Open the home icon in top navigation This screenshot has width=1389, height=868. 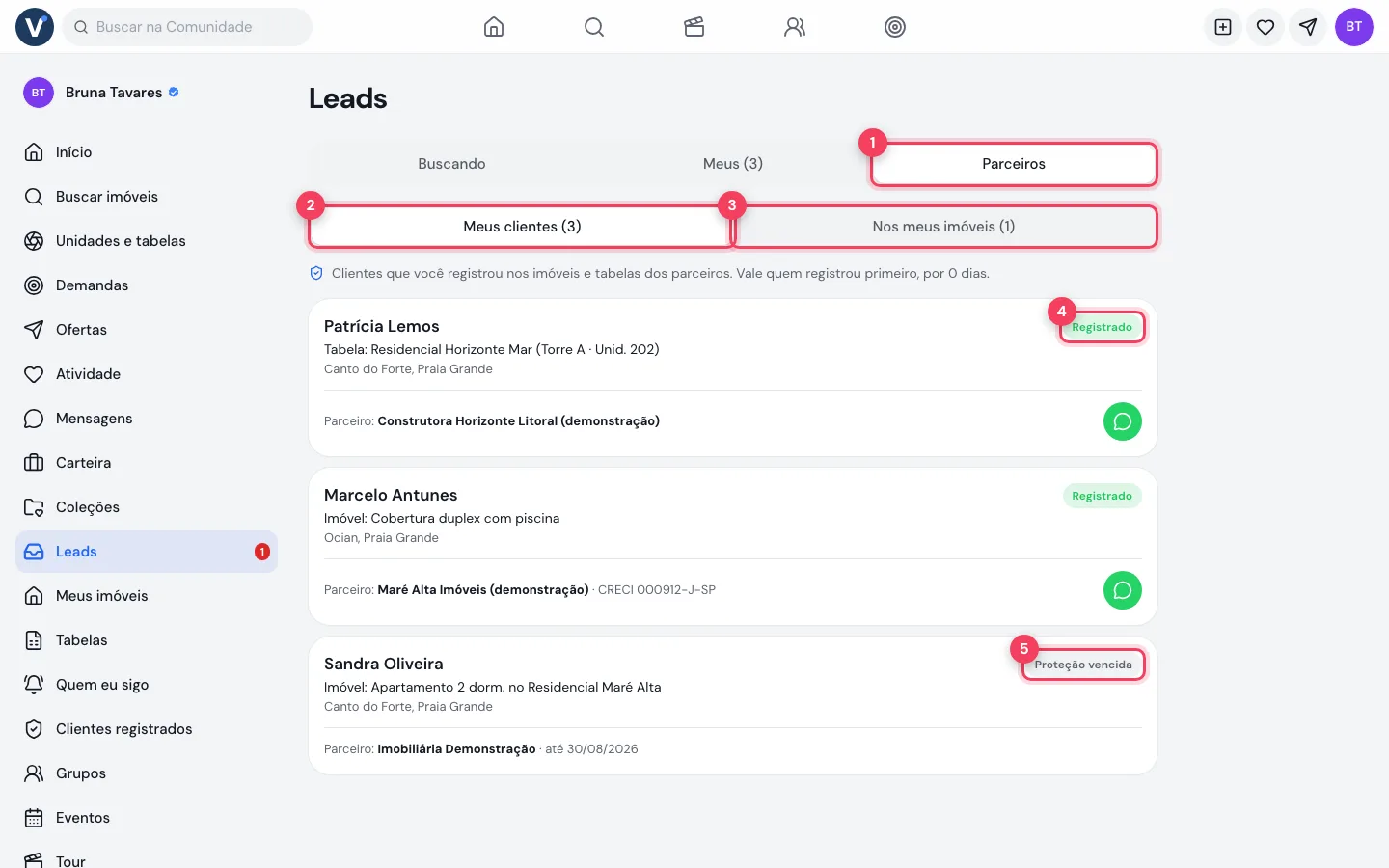[494, 27]
